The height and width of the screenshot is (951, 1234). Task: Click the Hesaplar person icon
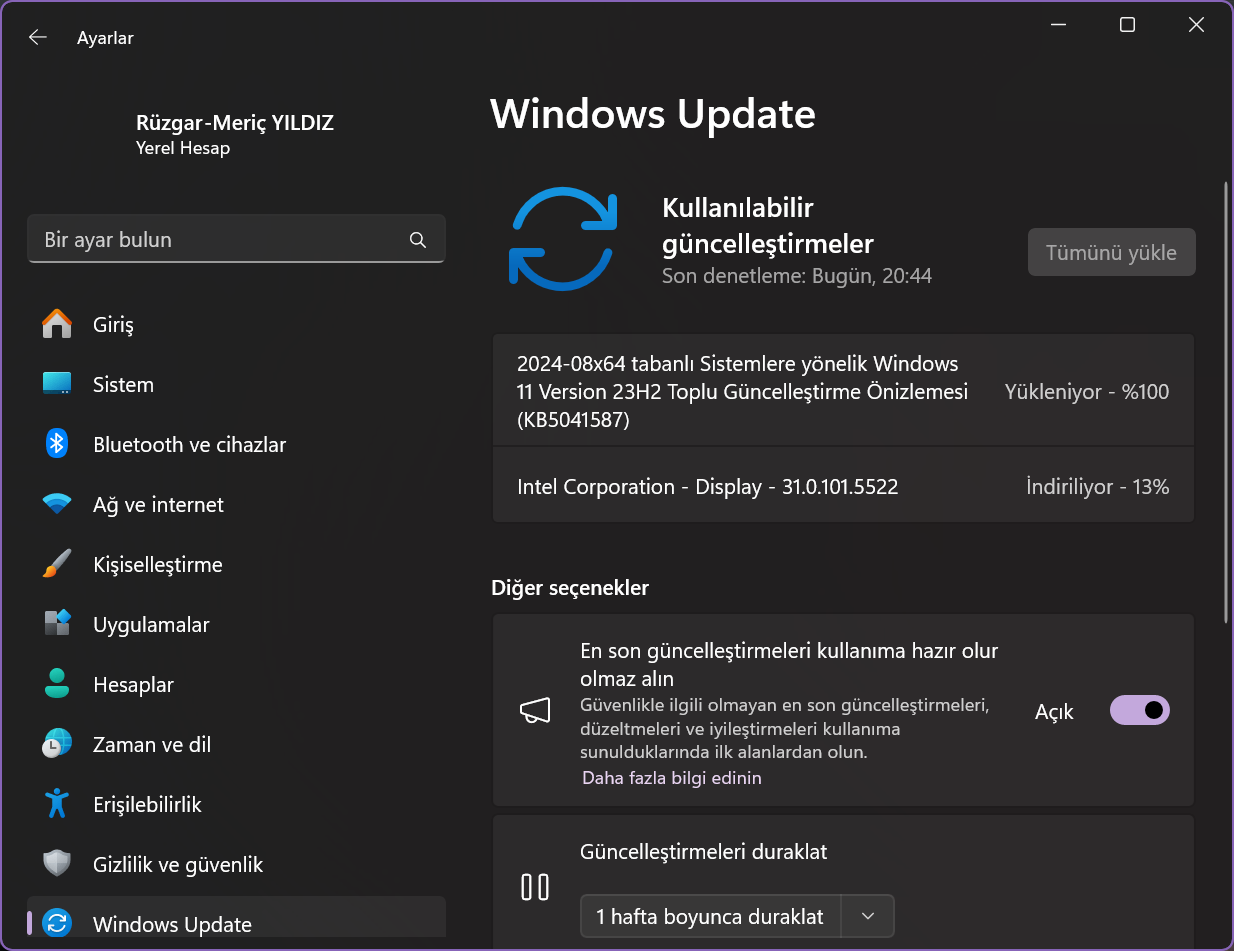click(x=57, y=684)
